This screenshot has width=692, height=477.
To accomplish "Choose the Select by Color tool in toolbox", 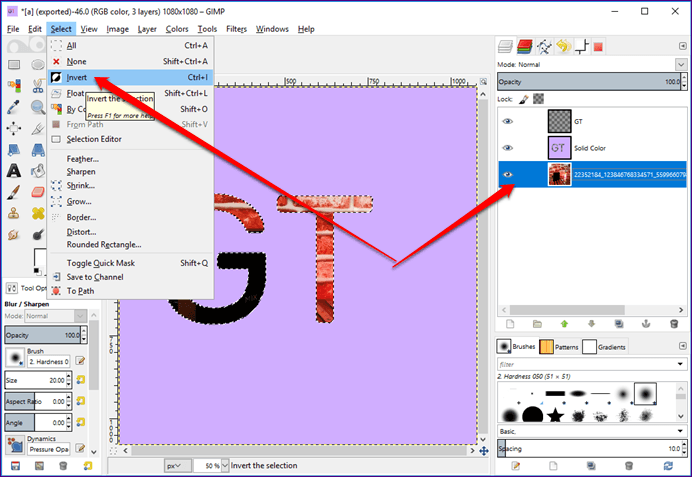I will click(x=14, y=86).
